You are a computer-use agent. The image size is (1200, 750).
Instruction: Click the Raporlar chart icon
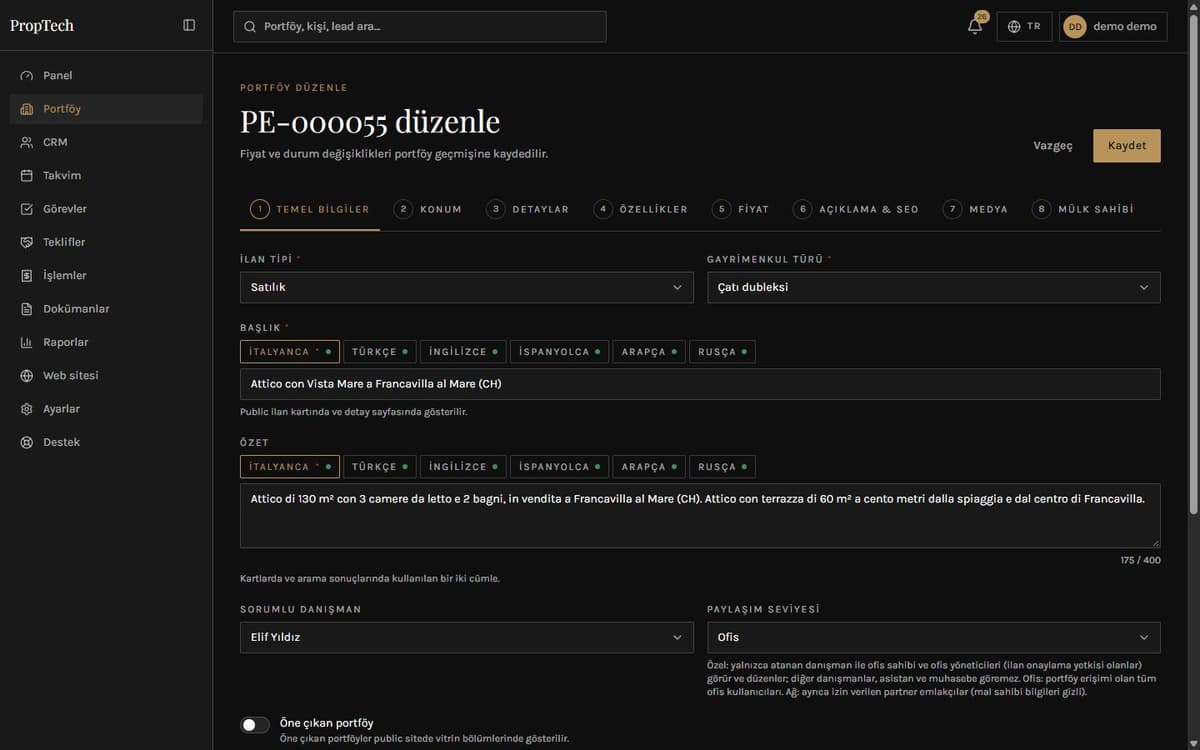tap(27, 342)
